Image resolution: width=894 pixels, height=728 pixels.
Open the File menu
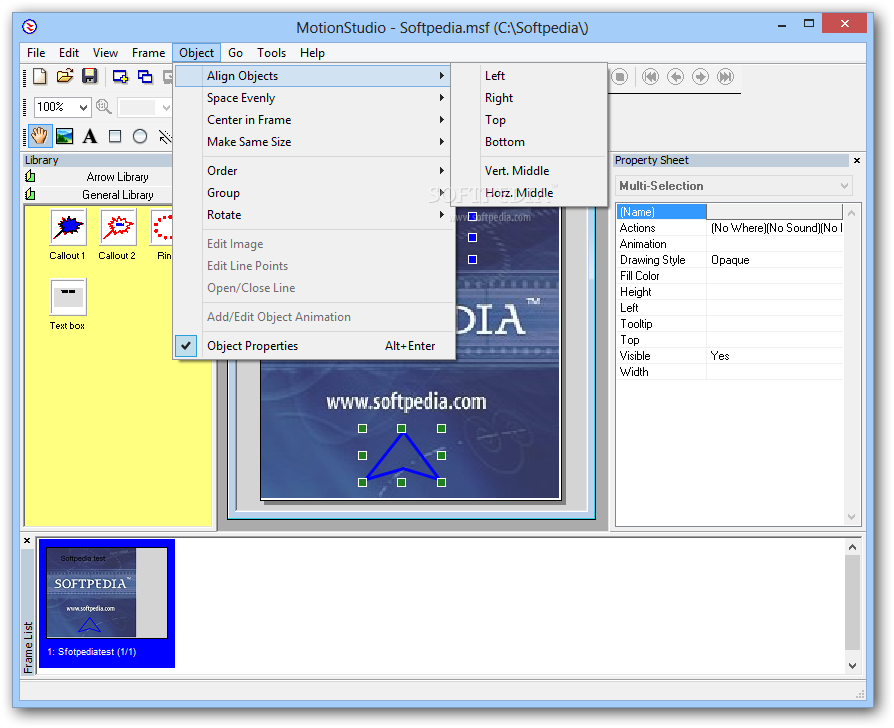(x=36, y=53)
